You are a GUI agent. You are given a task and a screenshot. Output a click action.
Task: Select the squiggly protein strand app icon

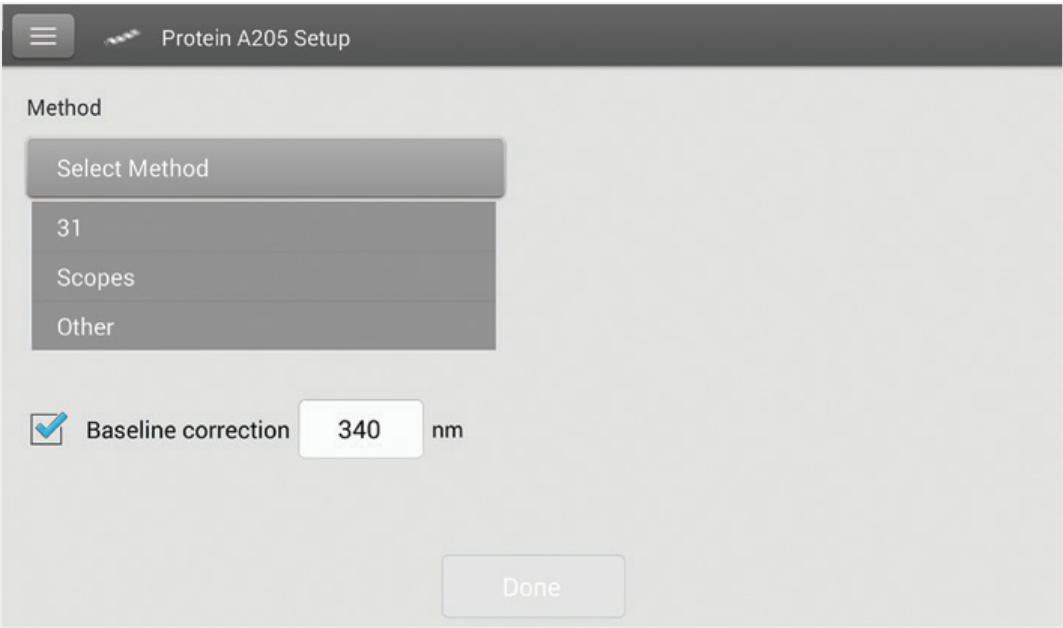pos(122,38)
